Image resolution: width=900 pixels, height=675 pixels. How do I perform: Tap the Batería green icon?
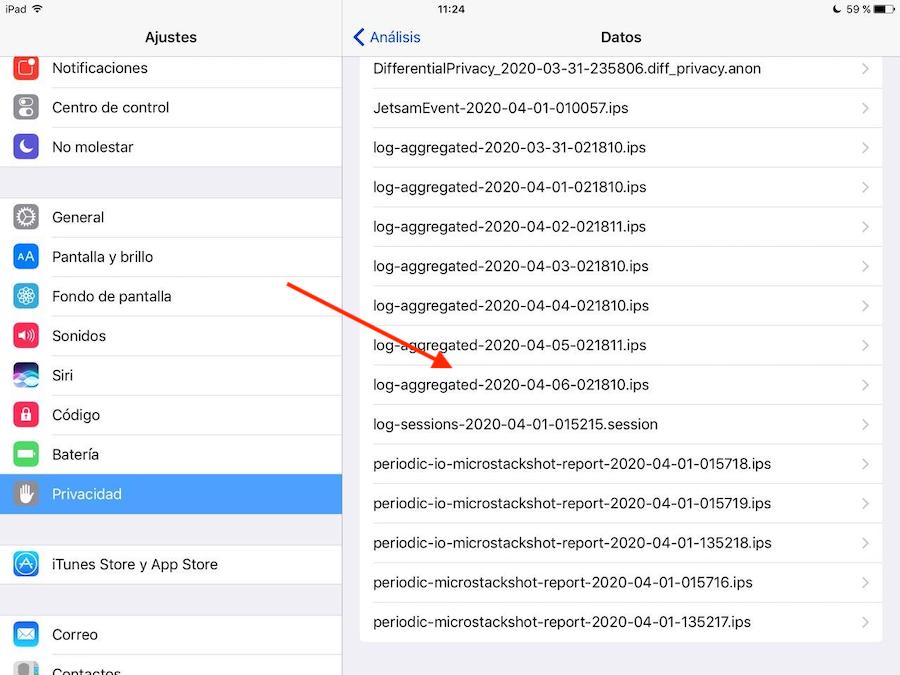[26, 455]
